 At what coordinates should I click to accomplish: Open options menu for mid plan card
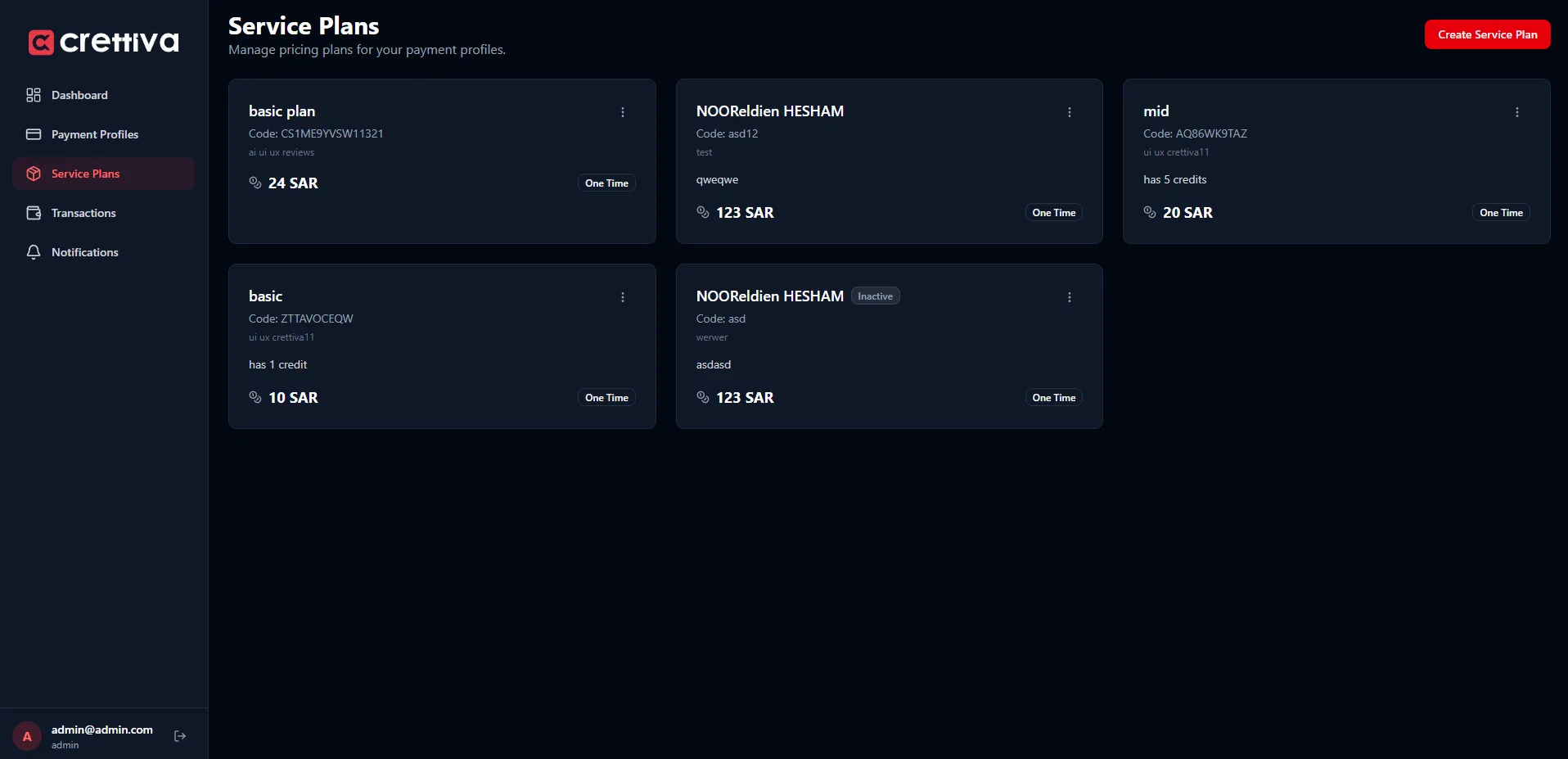point(1517,112)
